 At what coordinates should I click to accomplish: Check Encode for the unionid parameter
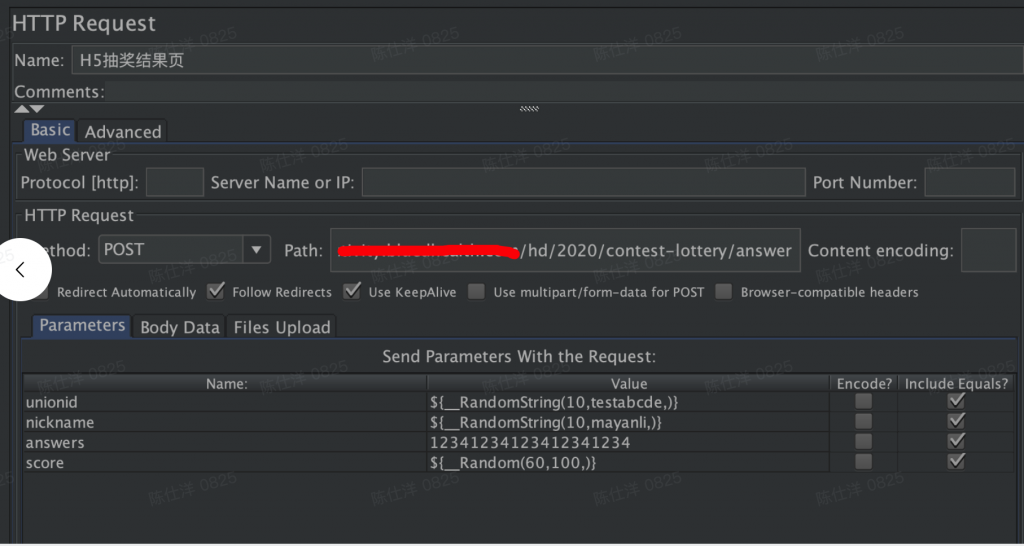pos(863,401)
